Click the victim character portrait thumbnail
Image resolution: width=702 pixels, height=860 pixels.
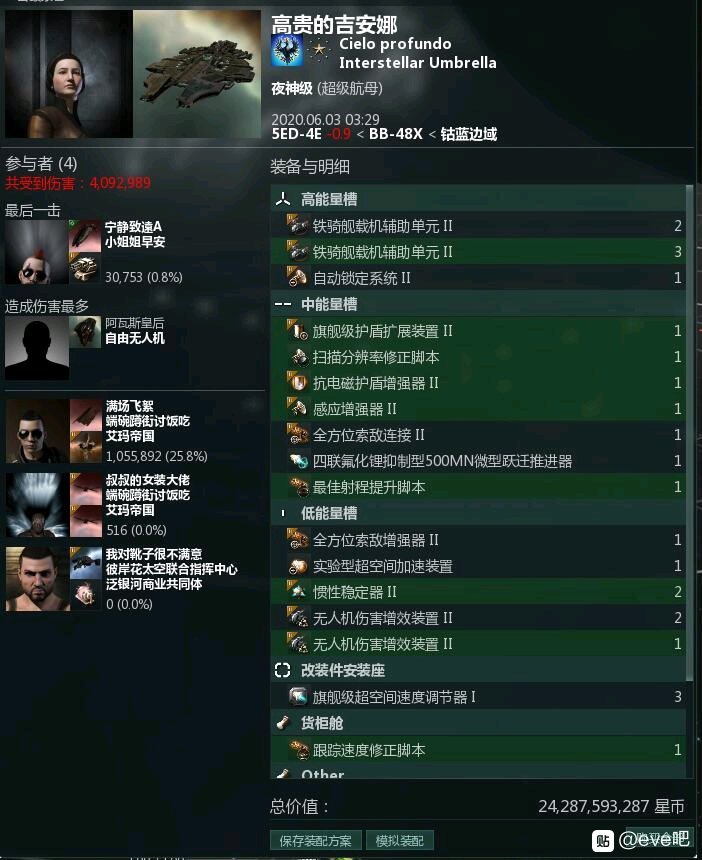[x=69, y=74]
